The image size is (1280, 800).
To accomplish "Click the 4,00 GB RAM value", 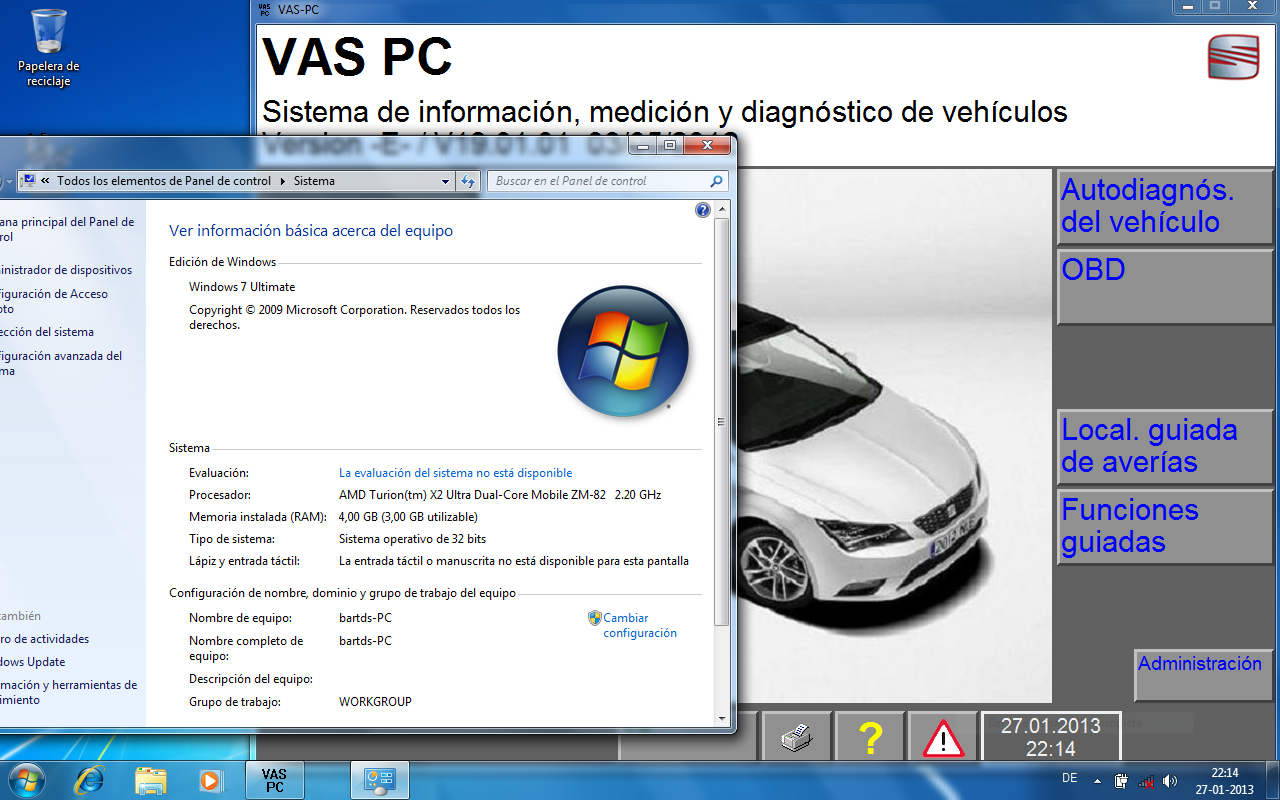I will pos(408,517).
